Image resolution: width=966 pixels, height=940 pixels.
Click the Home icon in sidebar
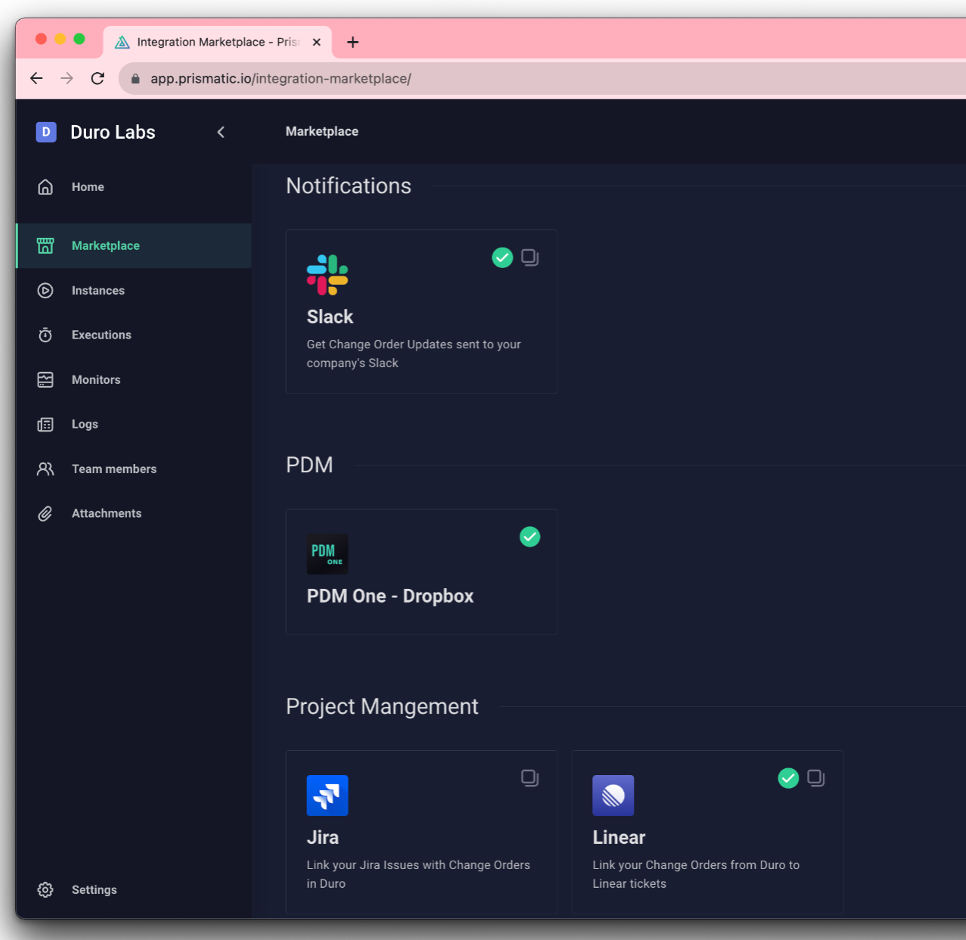click(45, 187)
